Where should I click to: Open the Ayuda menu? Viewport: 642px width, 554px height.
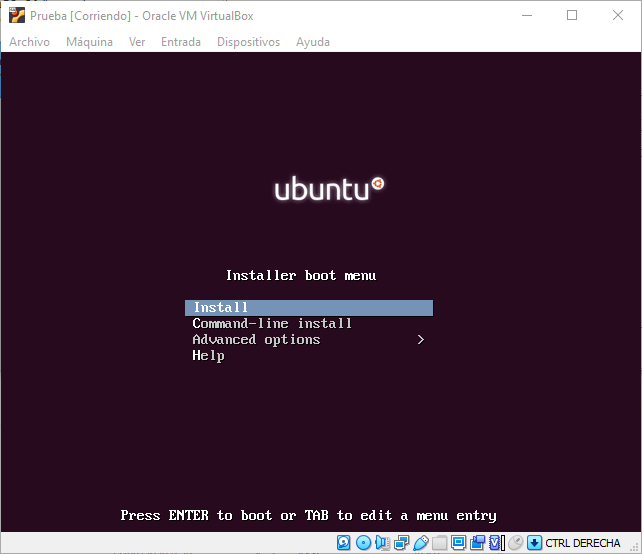point(312,42)
